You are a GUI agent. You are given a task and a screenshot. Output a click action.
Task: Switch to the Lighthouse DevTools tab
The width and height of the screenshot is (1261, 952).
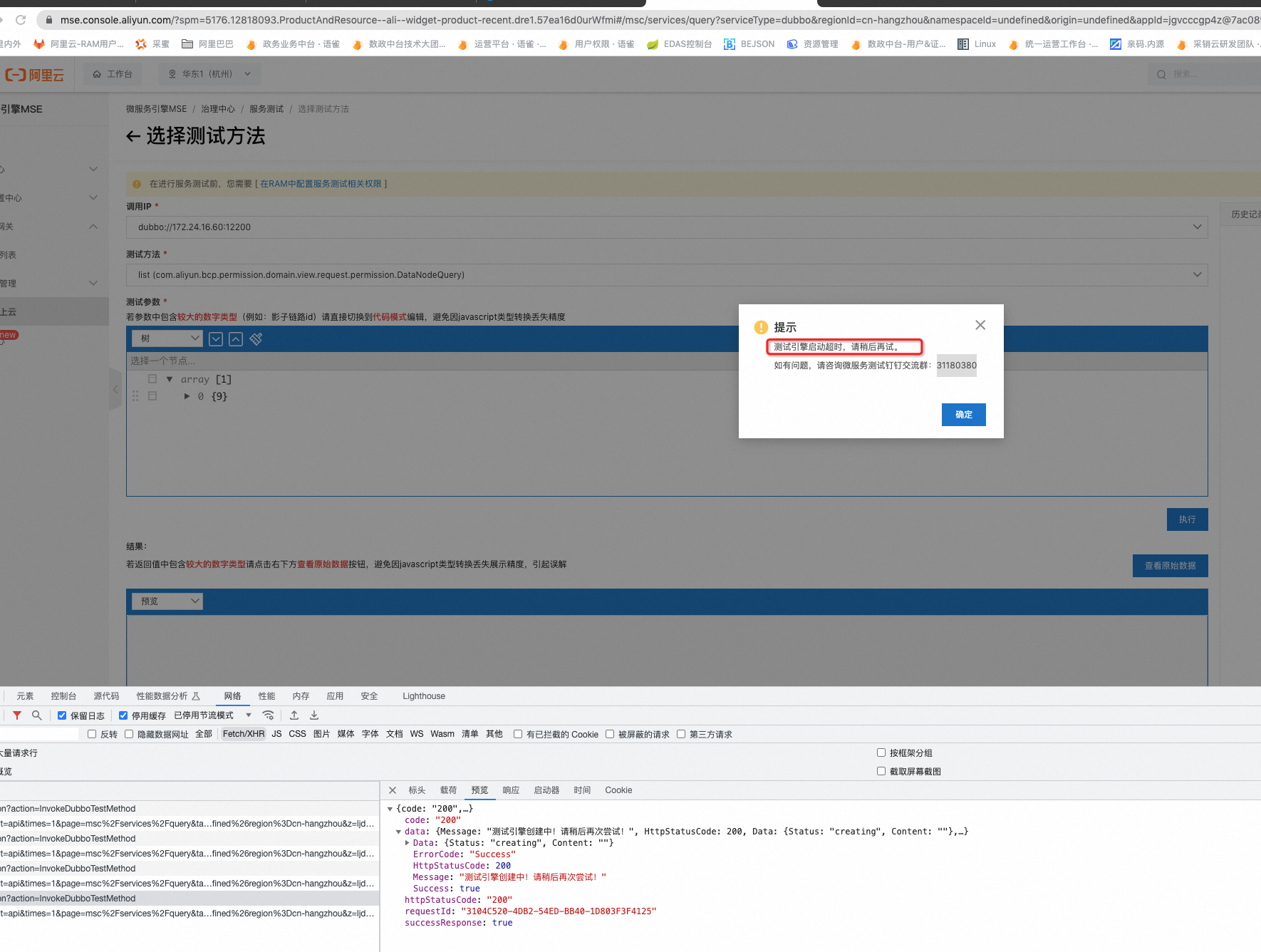[x=424, y=696]
